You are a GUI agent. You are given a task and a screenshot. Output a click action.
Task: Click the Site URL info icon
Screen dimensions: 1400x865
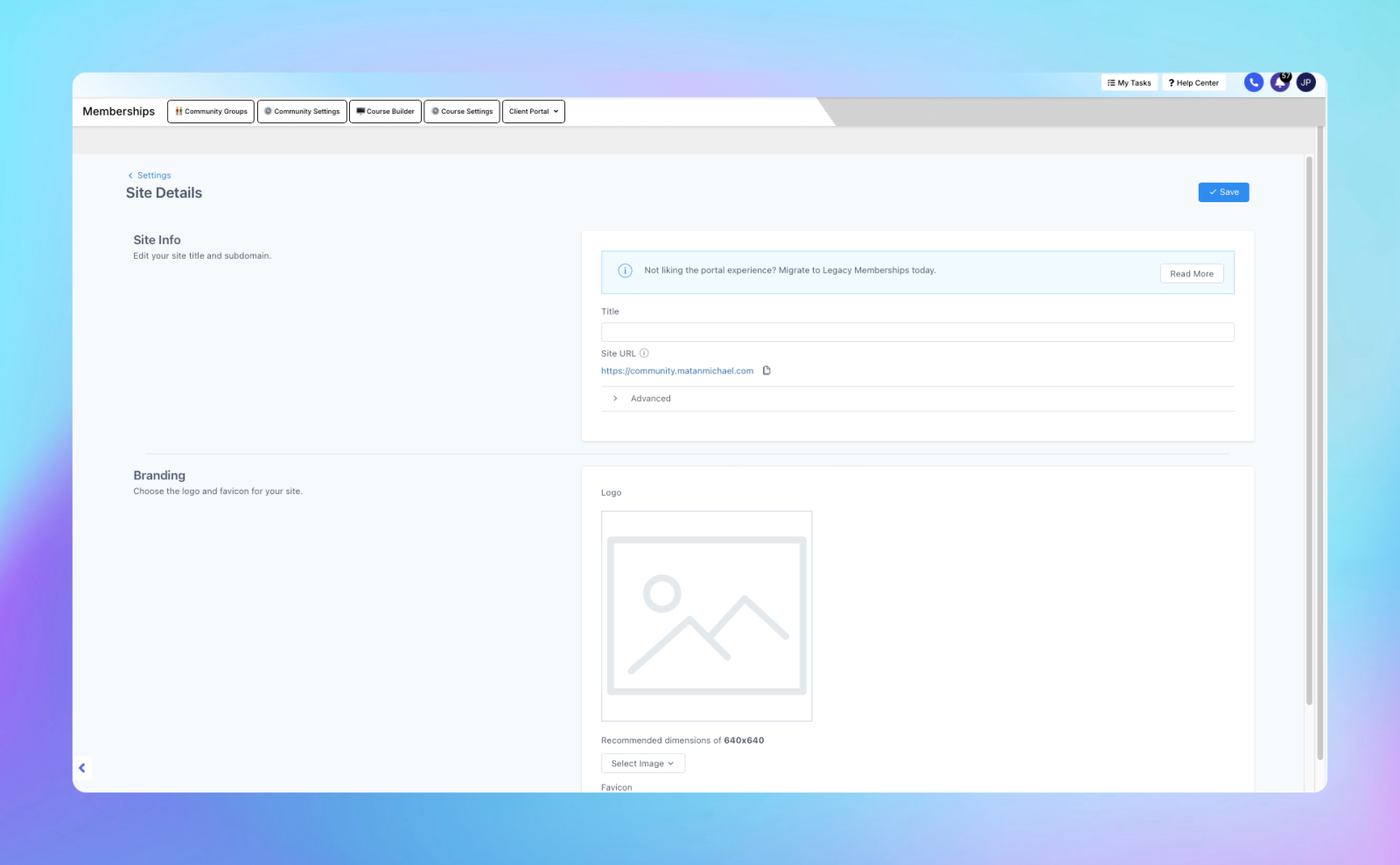(644, 353)
